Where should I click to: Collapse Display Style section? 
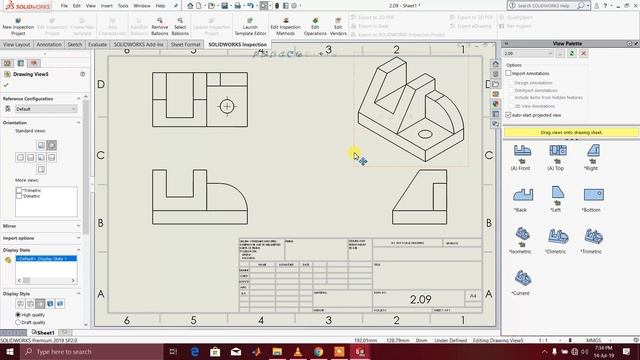78,293
